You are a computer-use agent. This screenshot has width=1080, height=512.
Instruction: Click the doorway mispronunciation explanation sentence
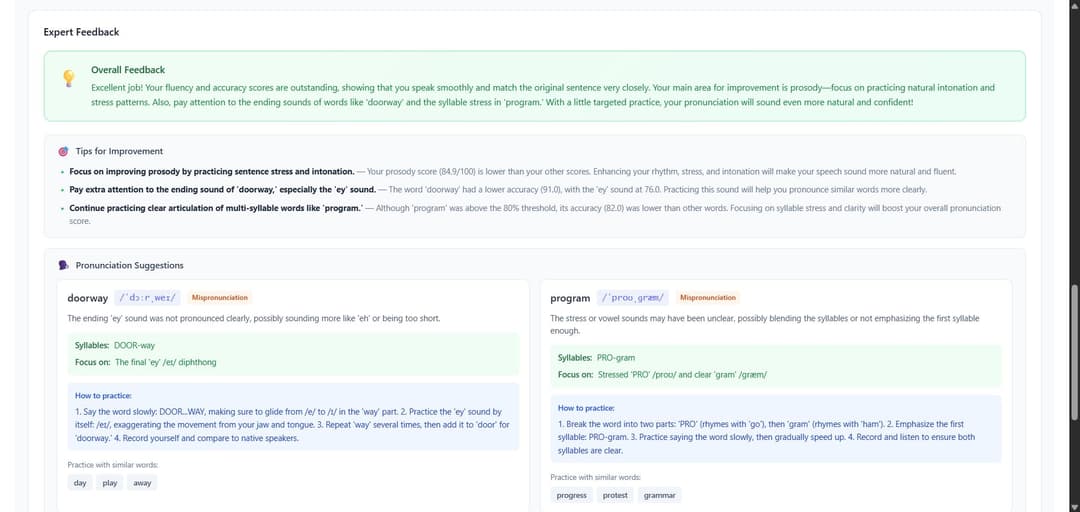(253, 319)
